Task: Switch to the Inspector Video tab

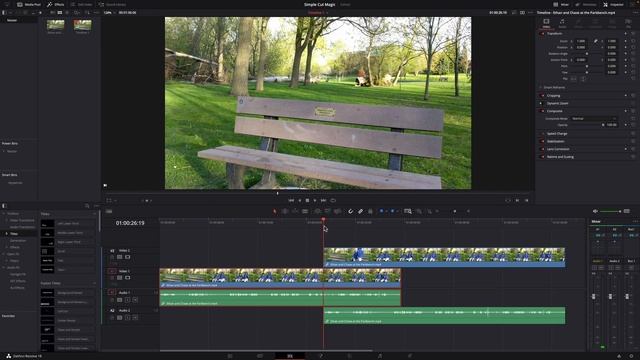Action: 546,23
